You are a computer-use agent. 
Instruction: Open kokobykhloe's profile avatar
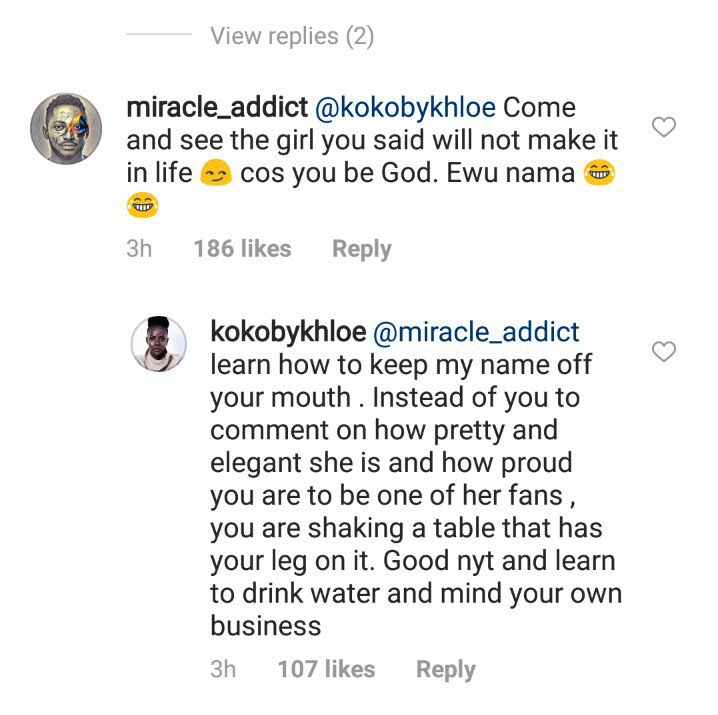tap(159, 344)
